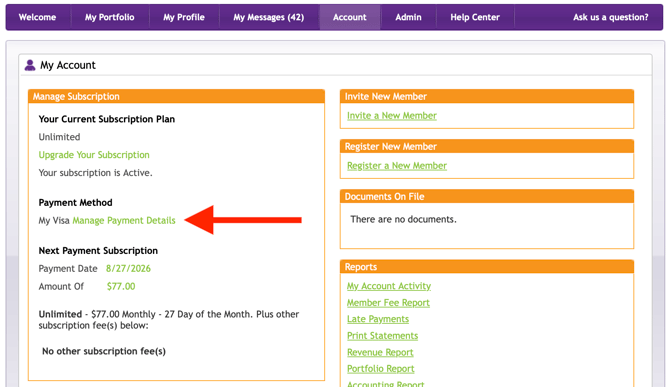
Task: Open the My Profile tab
Action: coord(184,17)
